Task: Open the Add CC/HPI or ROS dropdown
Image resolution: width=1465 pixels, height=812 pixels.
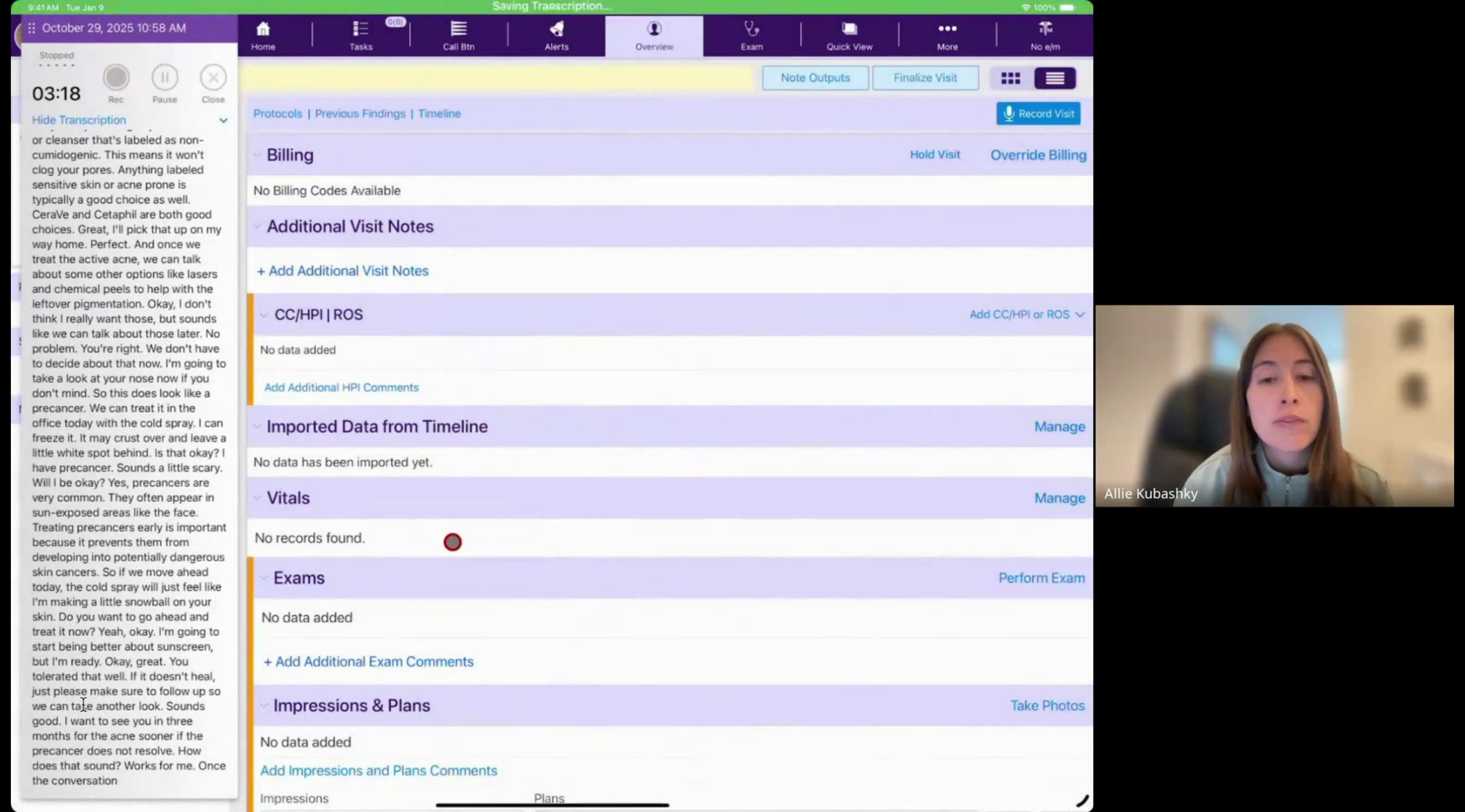Action: [x=1026, y=315]
